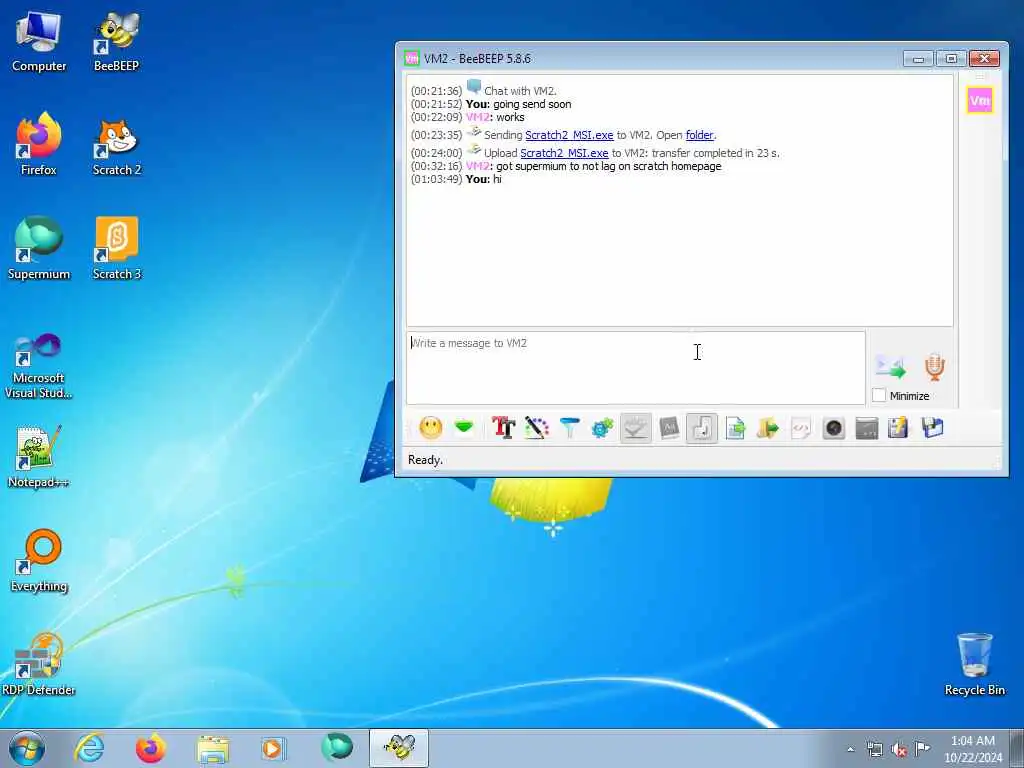This screenshot has height=768, width=1024.
Task: Launch Internet Explorer from the taskbar
Action: tap(89, 748)
